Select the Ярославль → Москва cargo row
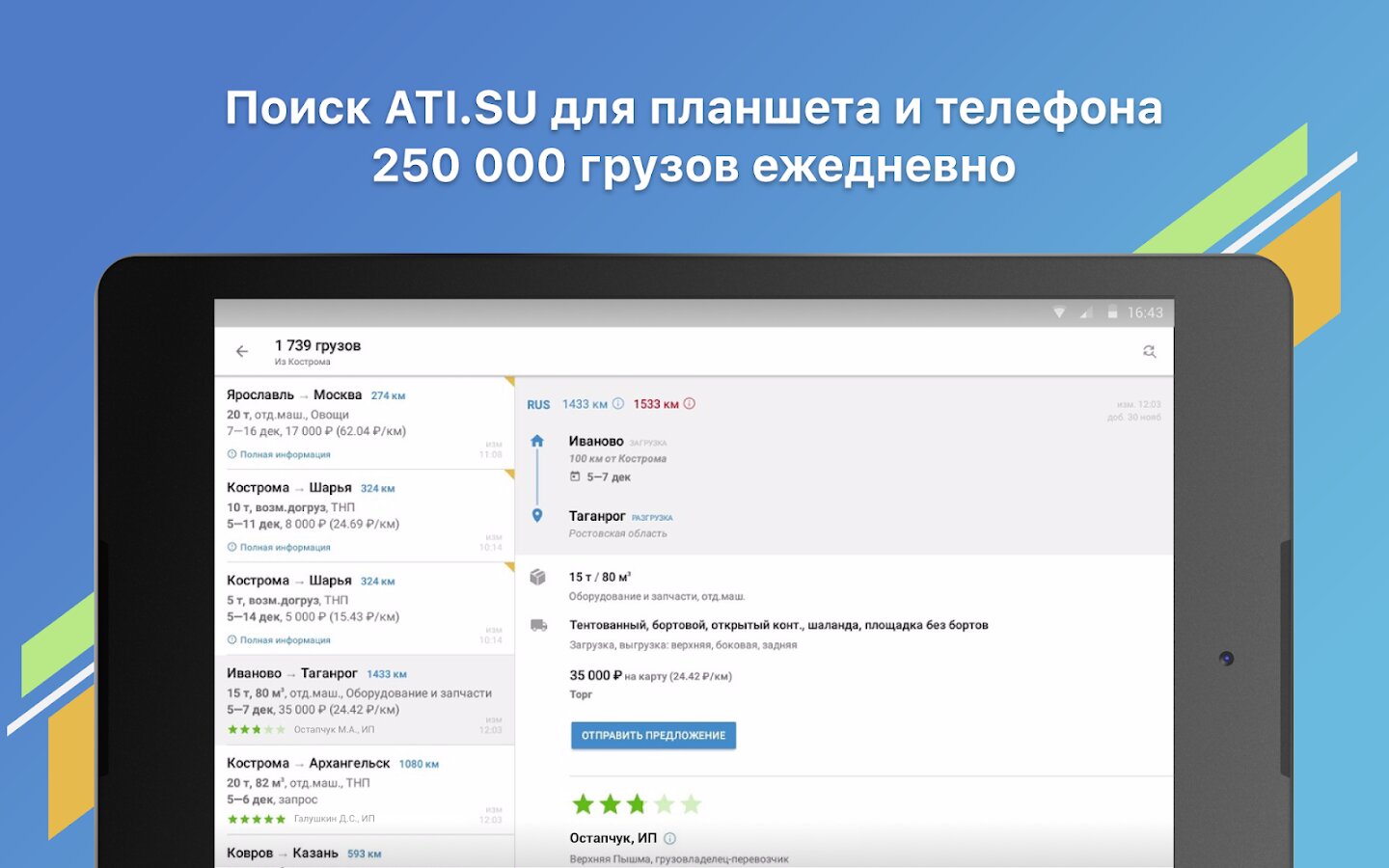The height and width of the screenshot is (868, 1389). click(365, 423)
